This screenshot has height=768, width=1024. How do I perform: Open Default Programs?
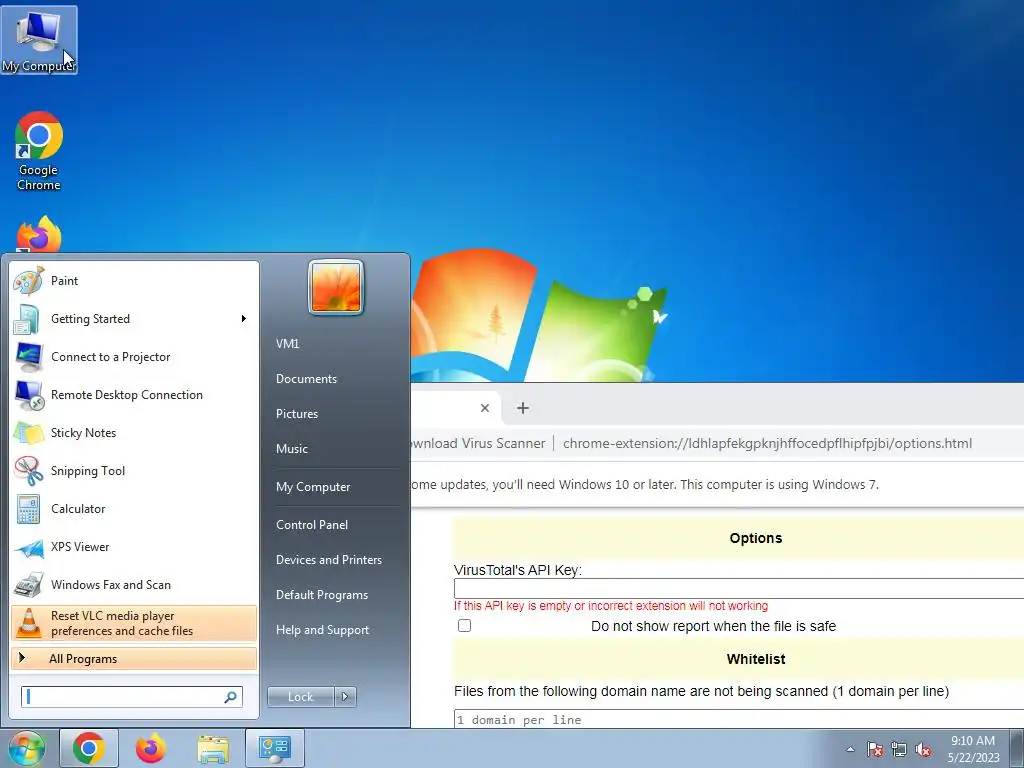click(322, 595)
